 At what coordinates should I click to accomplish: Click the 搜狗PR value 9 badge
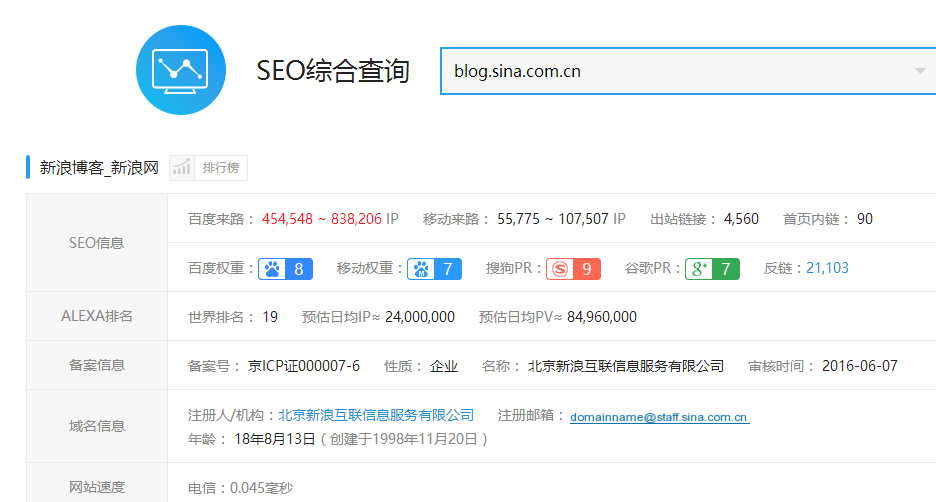[x=587, y=269]
